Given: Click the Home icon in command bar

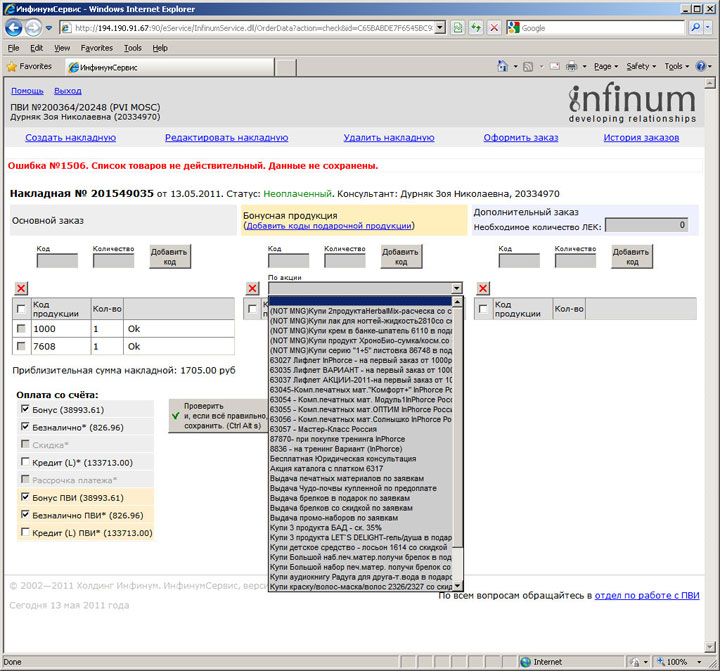Looking at the screenshot, I should click(502, 67).
